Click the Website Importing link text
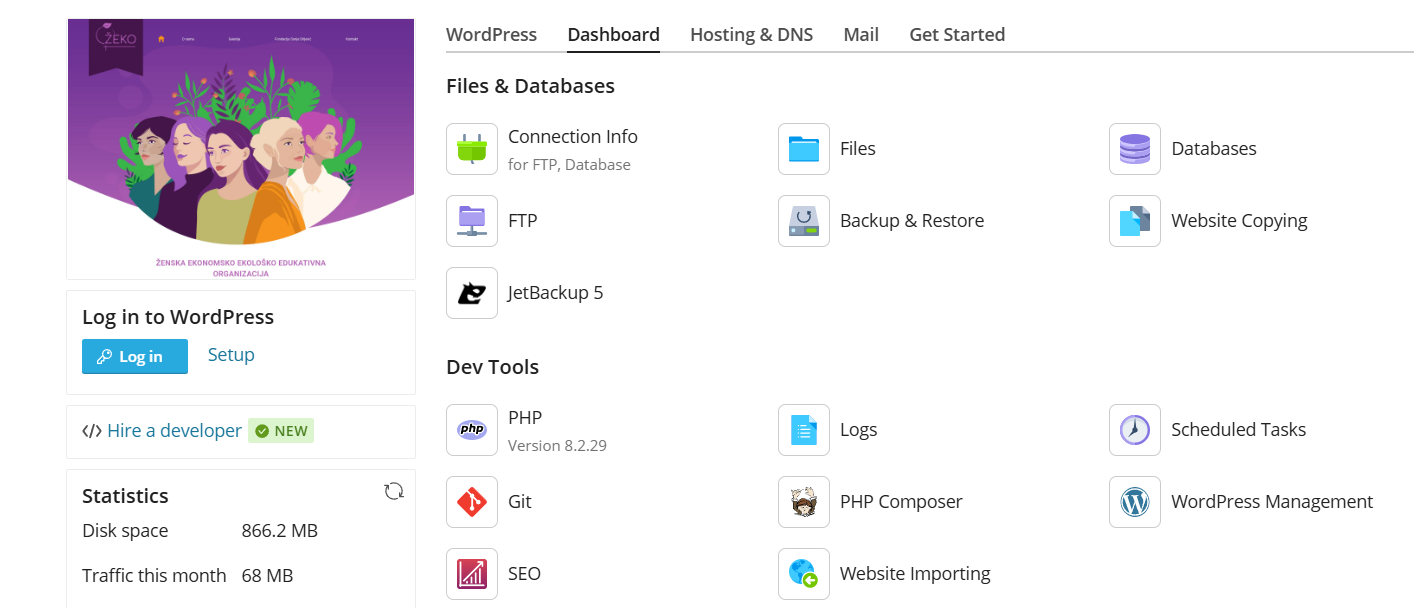This screenshot has width=1414, height=608. click(x=915, y=574)
